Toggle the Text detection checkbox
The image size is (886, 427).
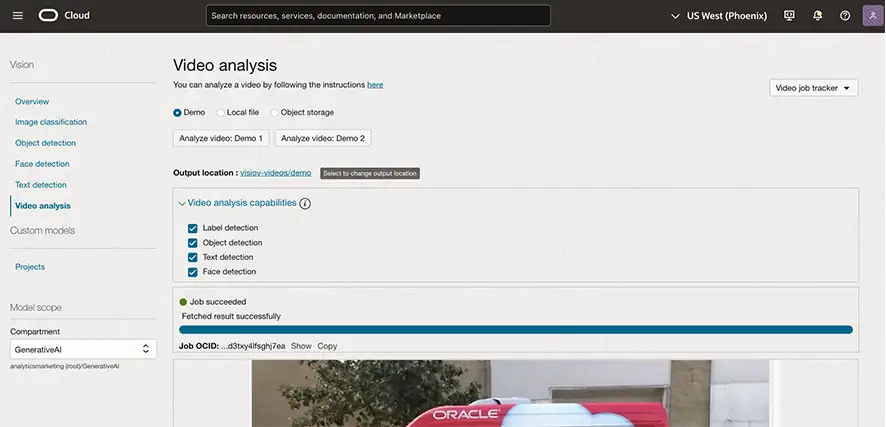193,257
